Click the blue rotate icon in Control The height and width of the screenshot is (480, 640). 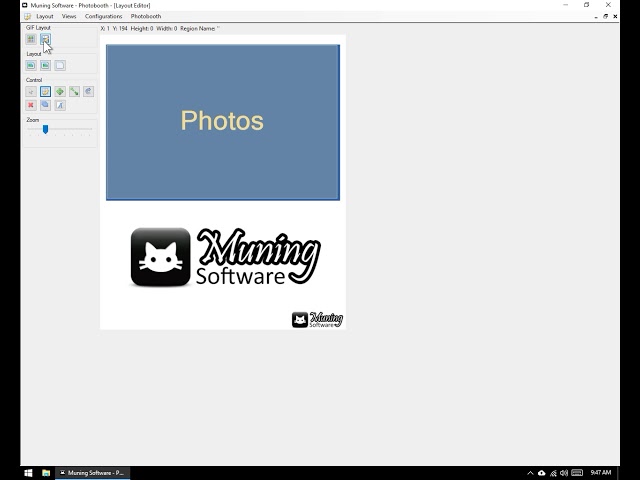pos(89,91)
